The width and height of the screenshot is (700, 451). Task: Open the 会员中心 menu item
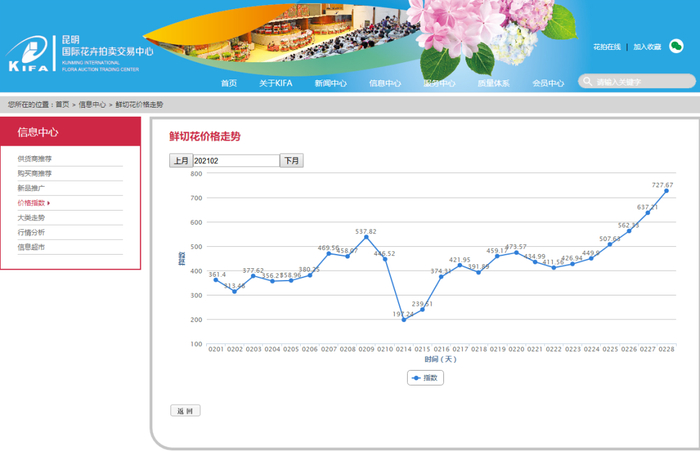pos(548,83)
